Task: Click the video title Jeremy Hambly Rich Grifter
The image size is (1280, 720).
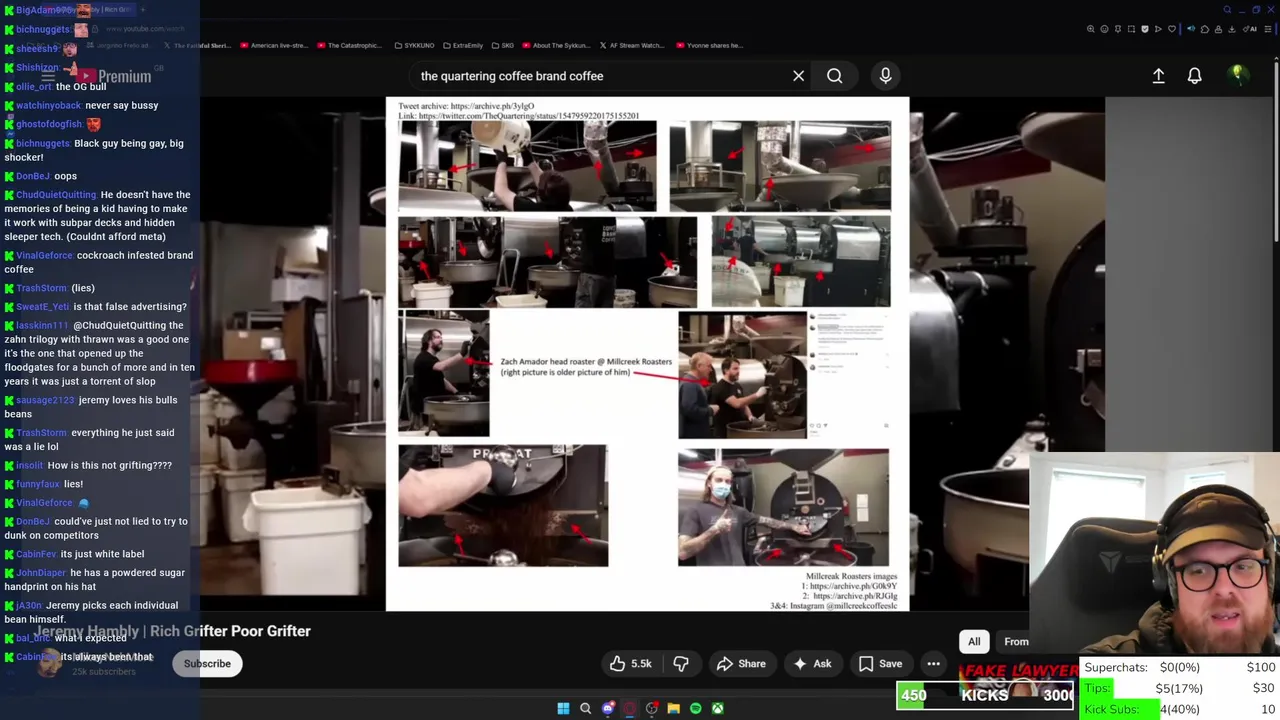Action: [x=173, y=631]
